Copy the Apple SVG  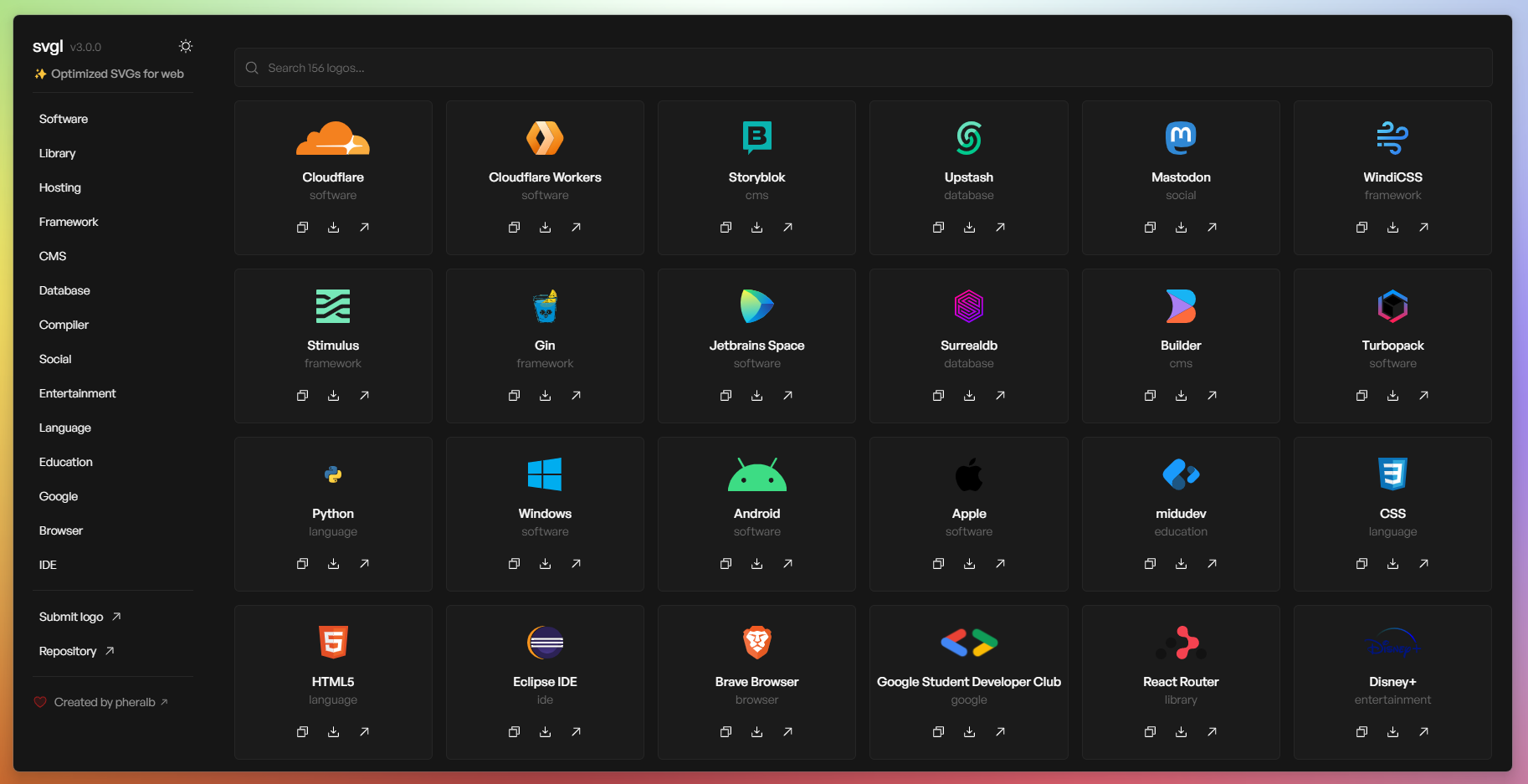(x=938, y=564)
